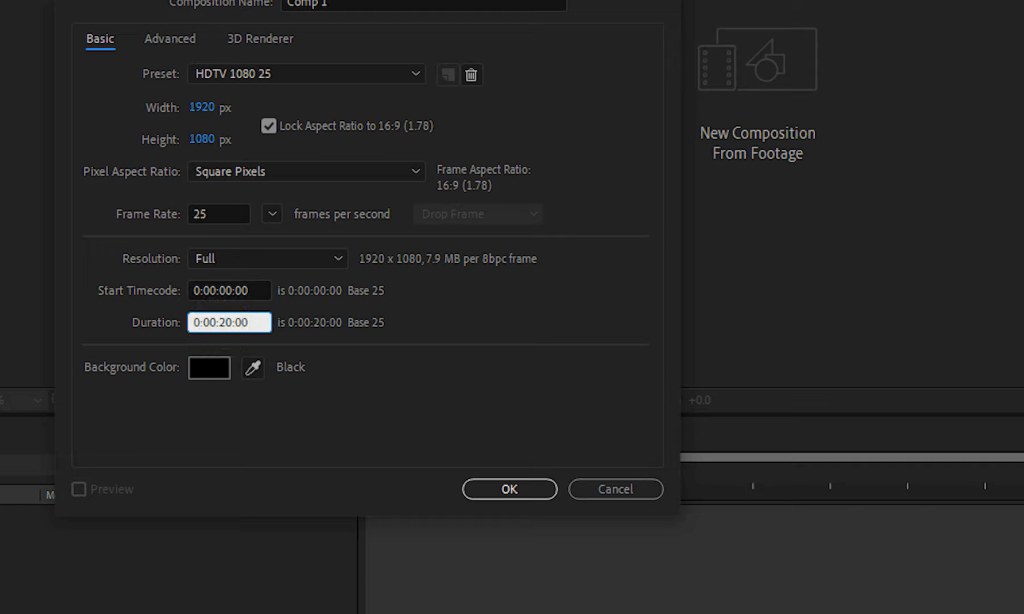Viewport: 1024px width, 614px height.
Task: Click the Composition Name field
Action: click(x=423, y=4)
